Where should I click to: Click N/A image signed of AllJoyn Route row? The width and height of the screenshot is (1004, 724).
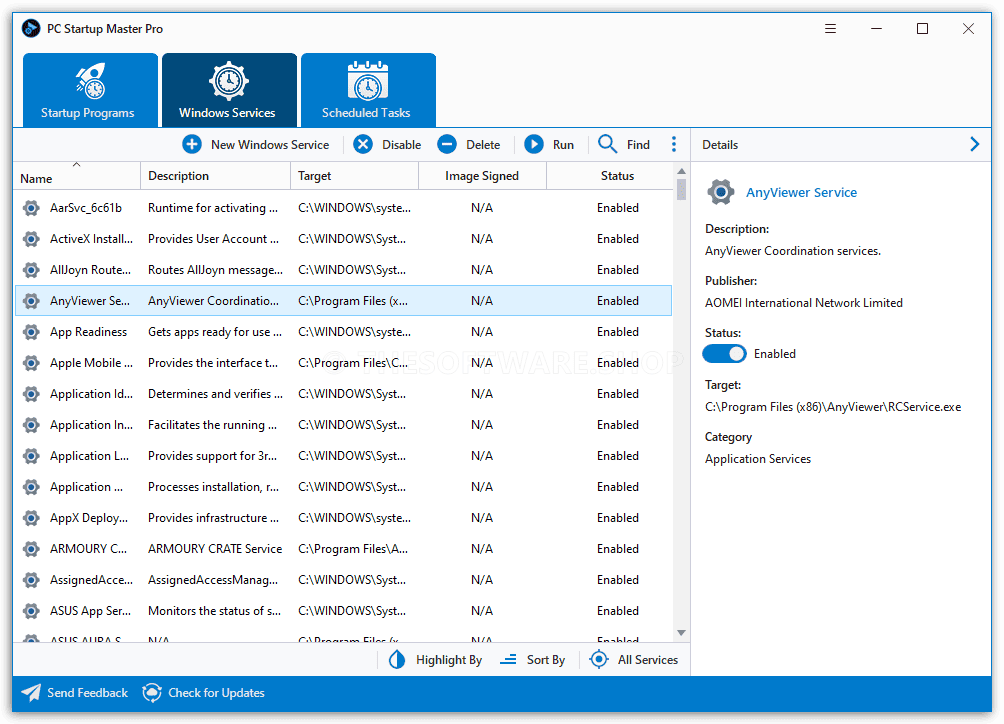coord(482,270)
